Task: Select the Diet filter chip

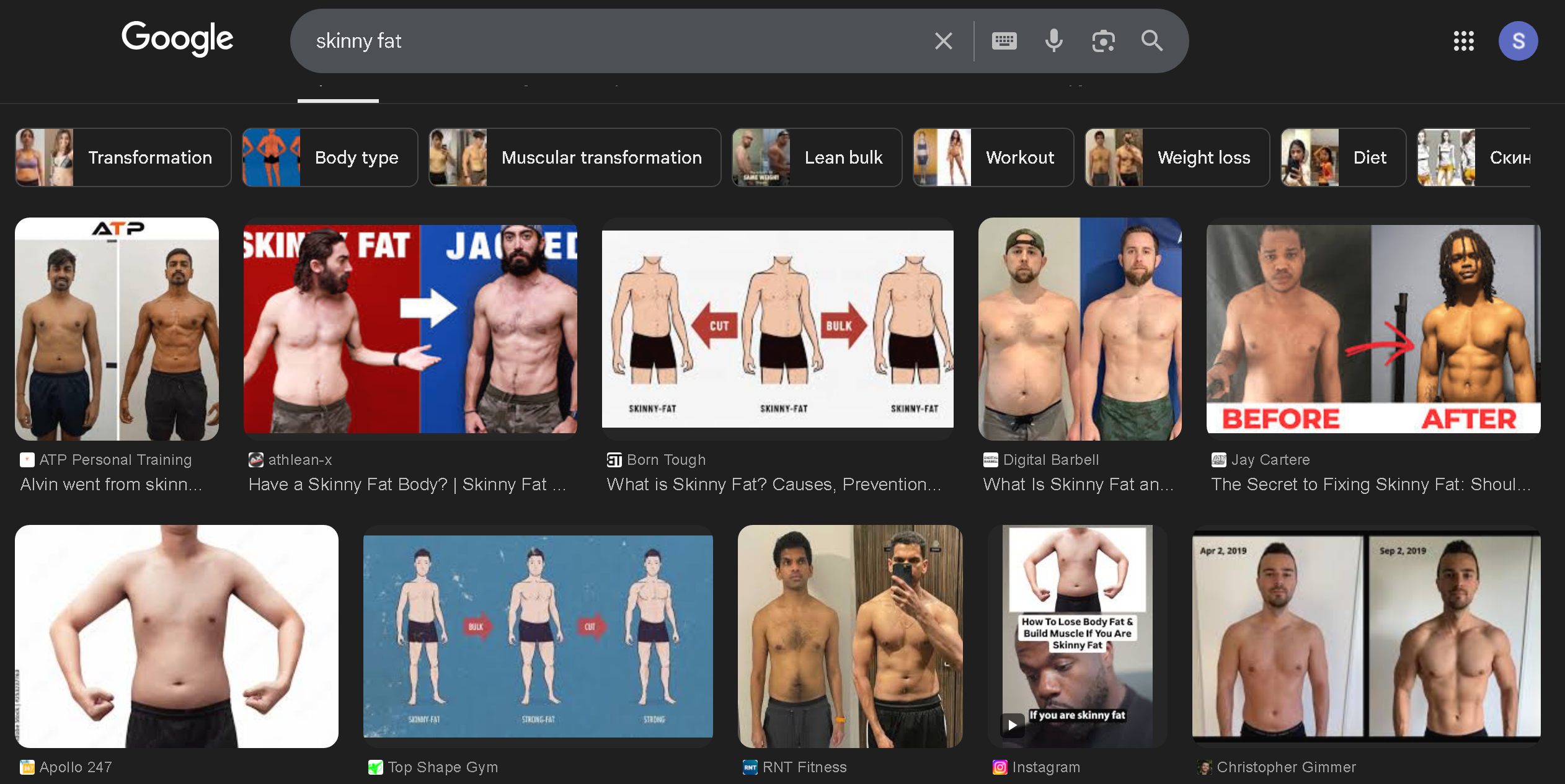Action: pyautogui.click(x=1343, y=157)
